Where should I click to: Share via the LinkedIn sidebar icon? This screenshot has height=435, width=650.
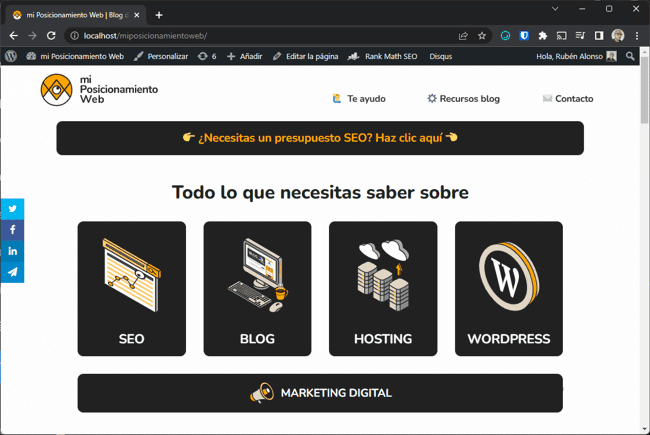pos(12,251)
